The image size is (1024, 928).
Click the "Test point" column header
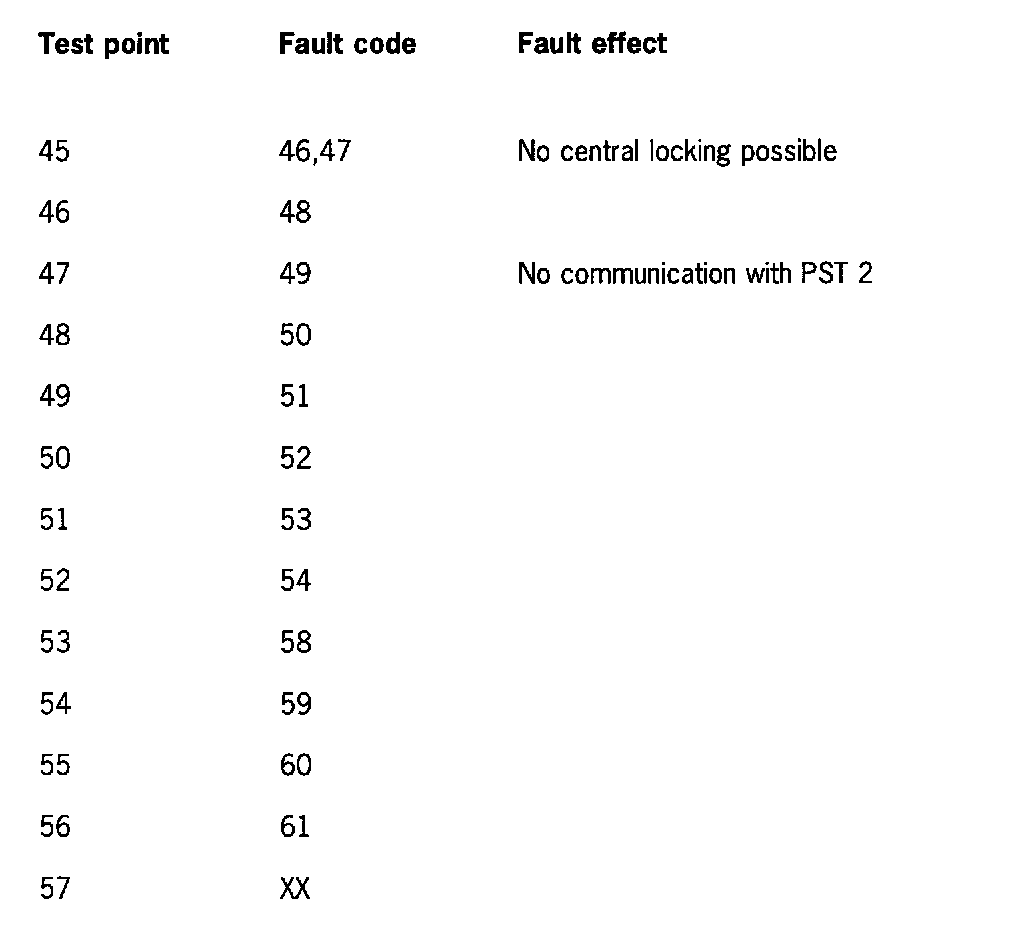coord(104,45)
